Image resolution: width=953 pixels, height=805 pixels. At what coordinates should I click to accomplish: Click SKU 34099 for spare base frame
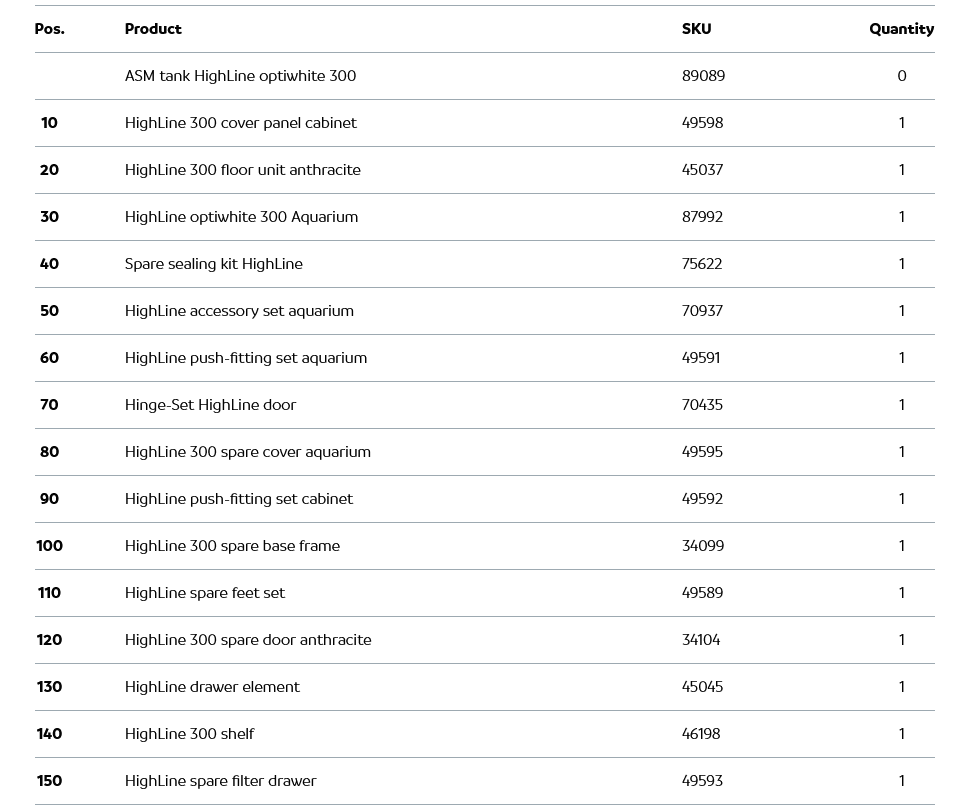tap(702, 546)
